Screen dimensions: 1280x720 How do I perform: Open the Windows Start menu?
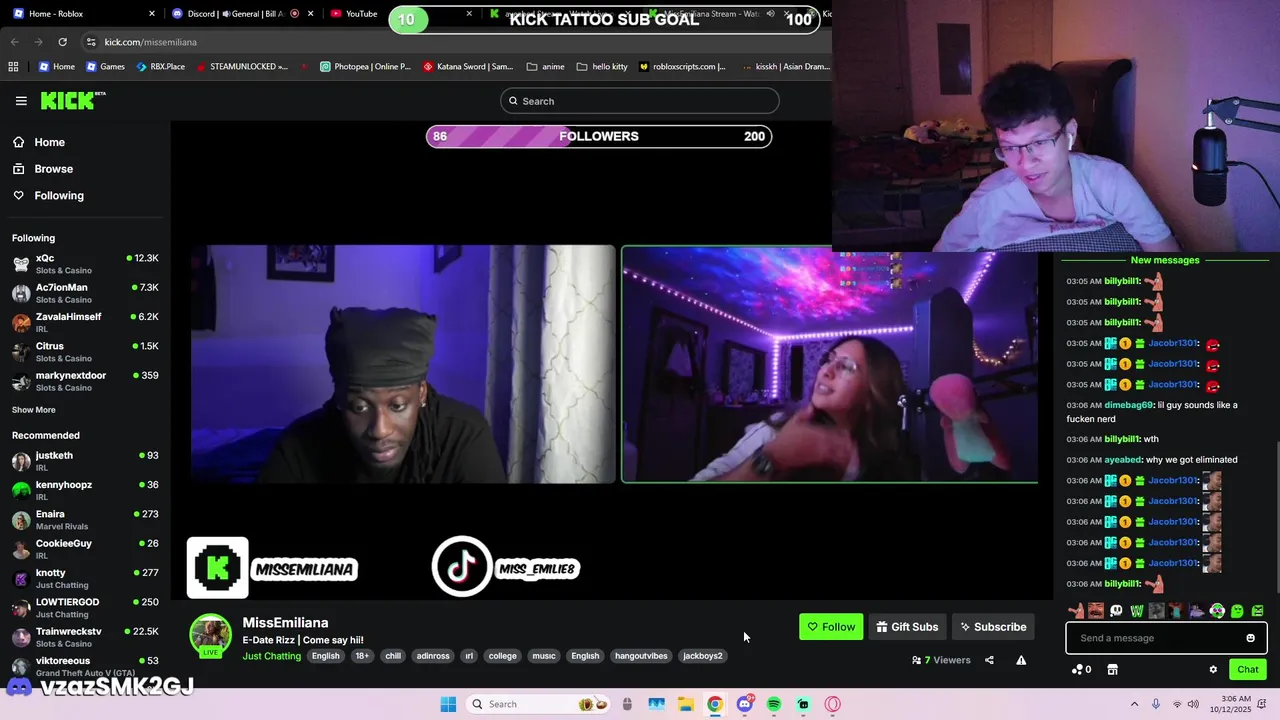448,704
